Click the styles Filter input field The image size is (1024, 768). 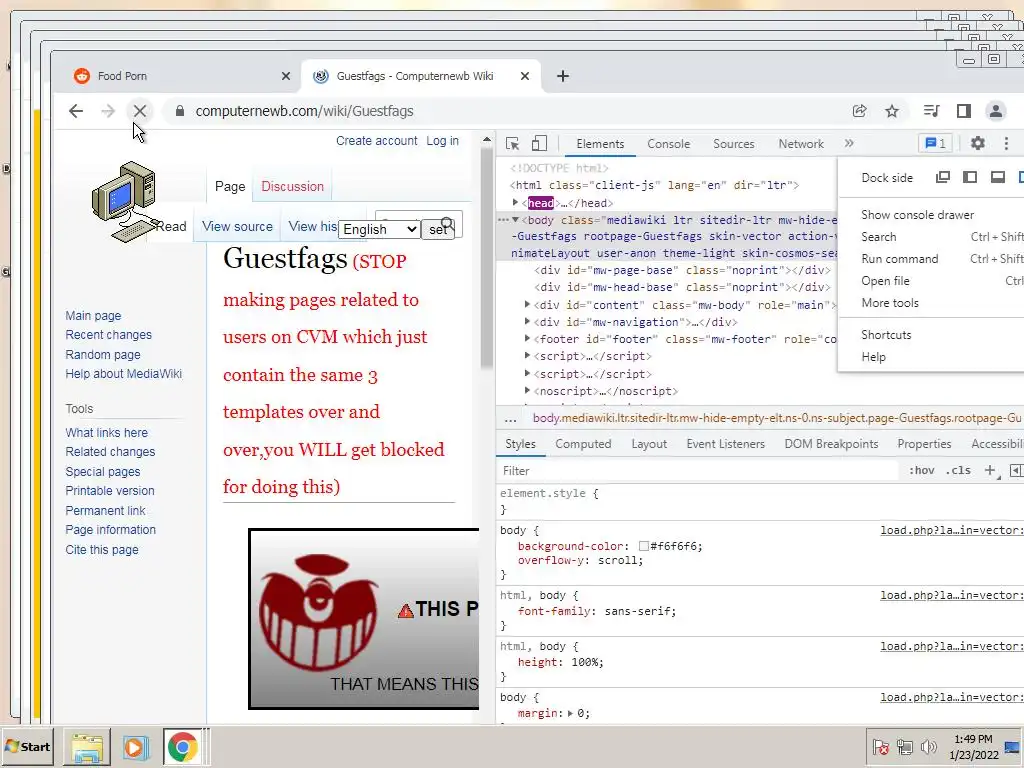[x=699, y=471]
